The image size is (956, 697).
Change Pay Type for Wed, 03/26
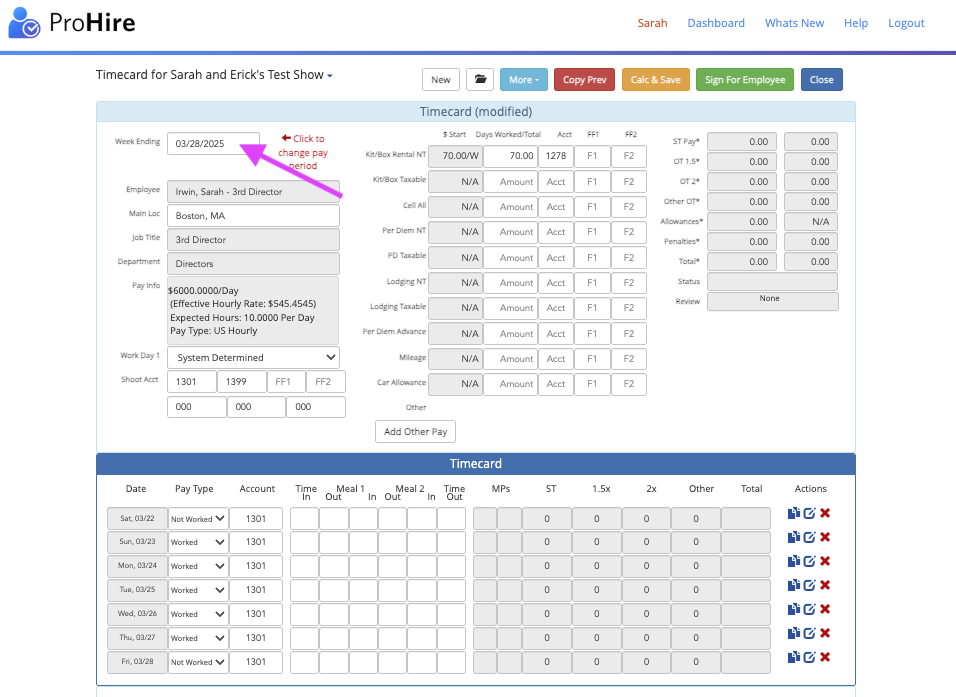198,614
